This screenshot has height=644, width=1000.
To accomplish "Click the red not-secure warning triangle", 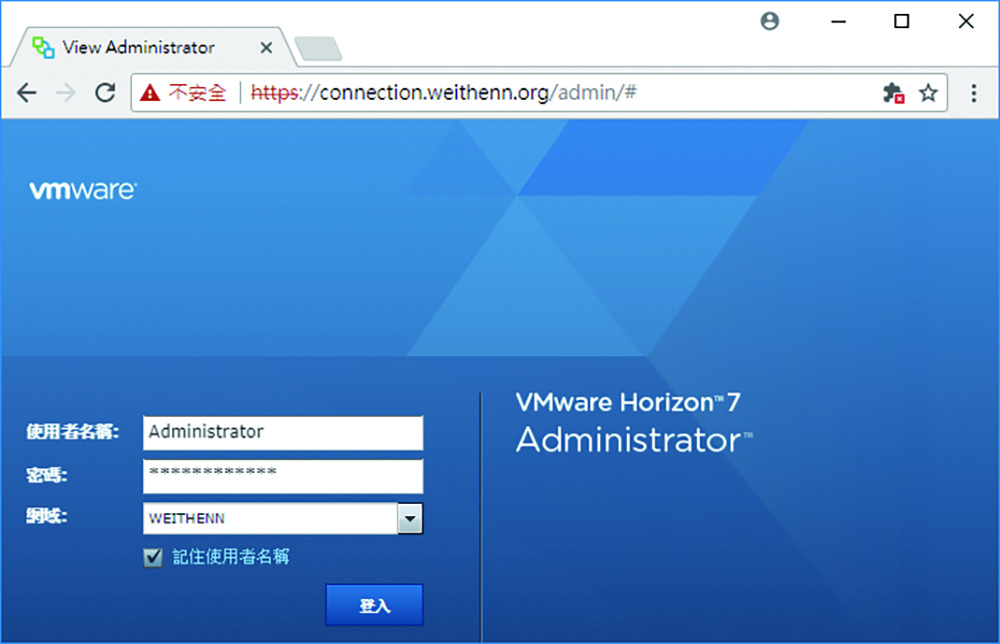I will click(x=150, y=93).
